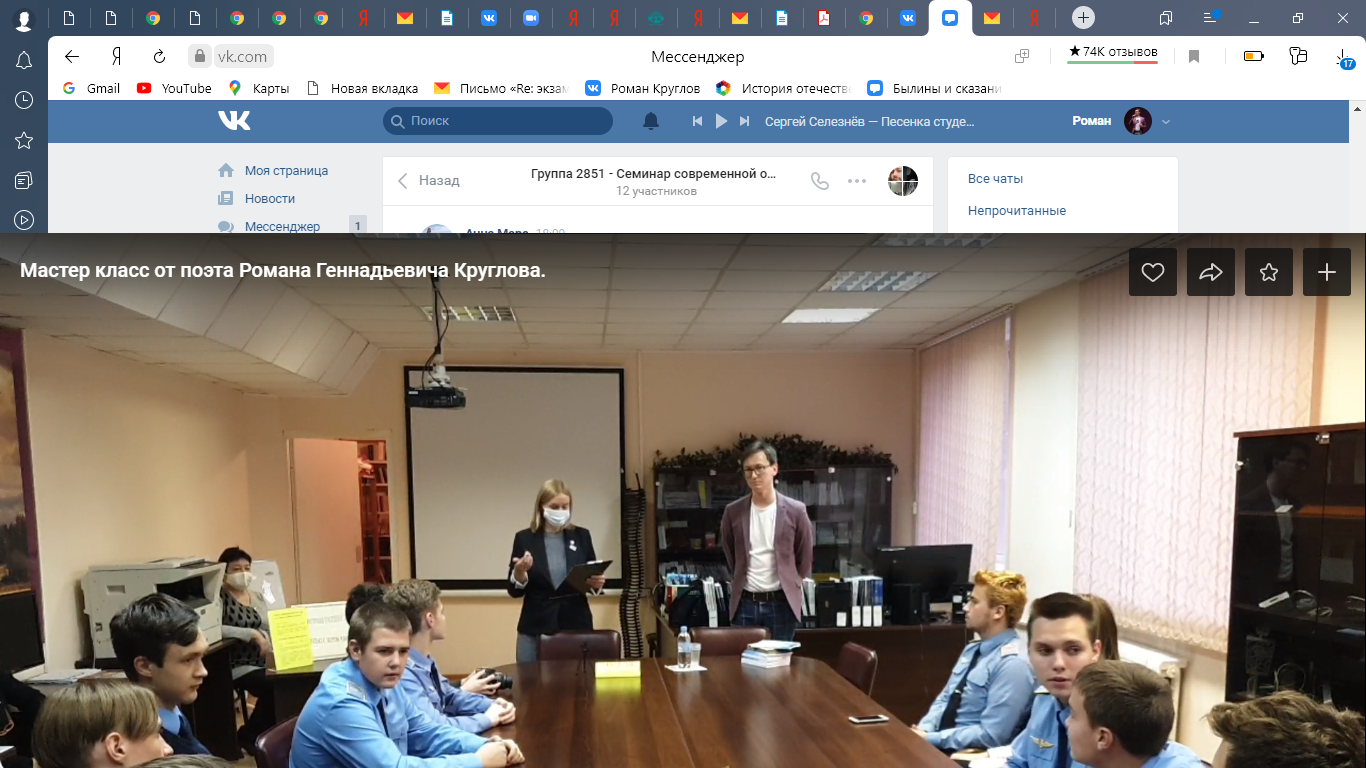The width and height of the screenshot is (1366, 768).
Task: Open the История отечества bookmark
Action: coord(783,88)
